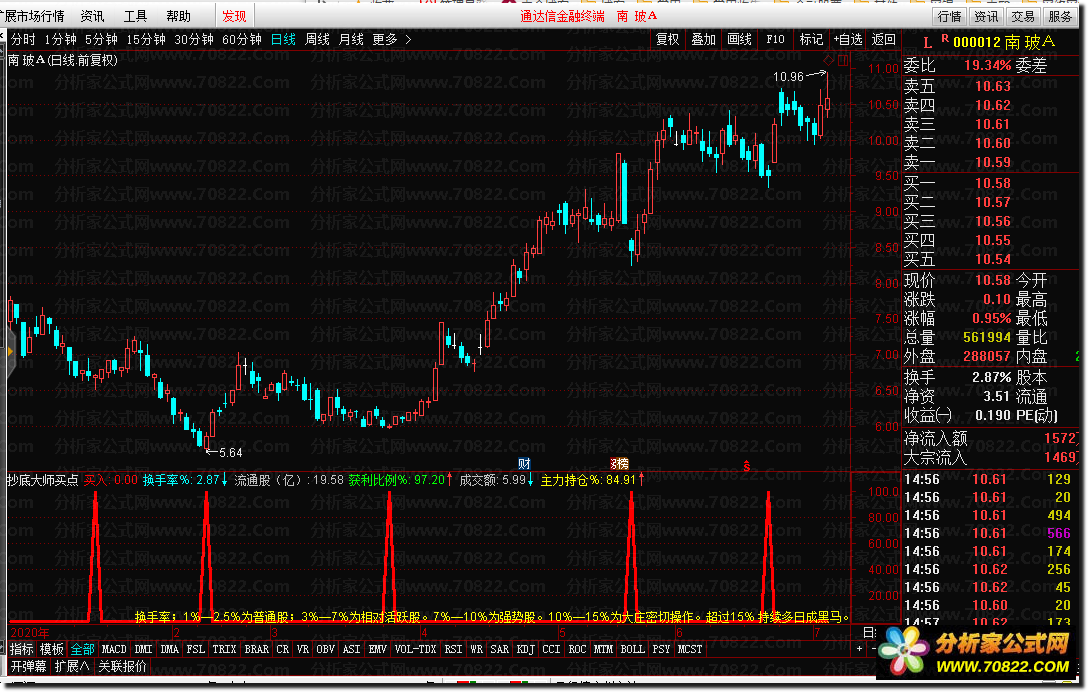The height and width of the screenshot is (692, 1089).
Task: Open the 关联报价 related quotes tab
Action: click(122, 666)
